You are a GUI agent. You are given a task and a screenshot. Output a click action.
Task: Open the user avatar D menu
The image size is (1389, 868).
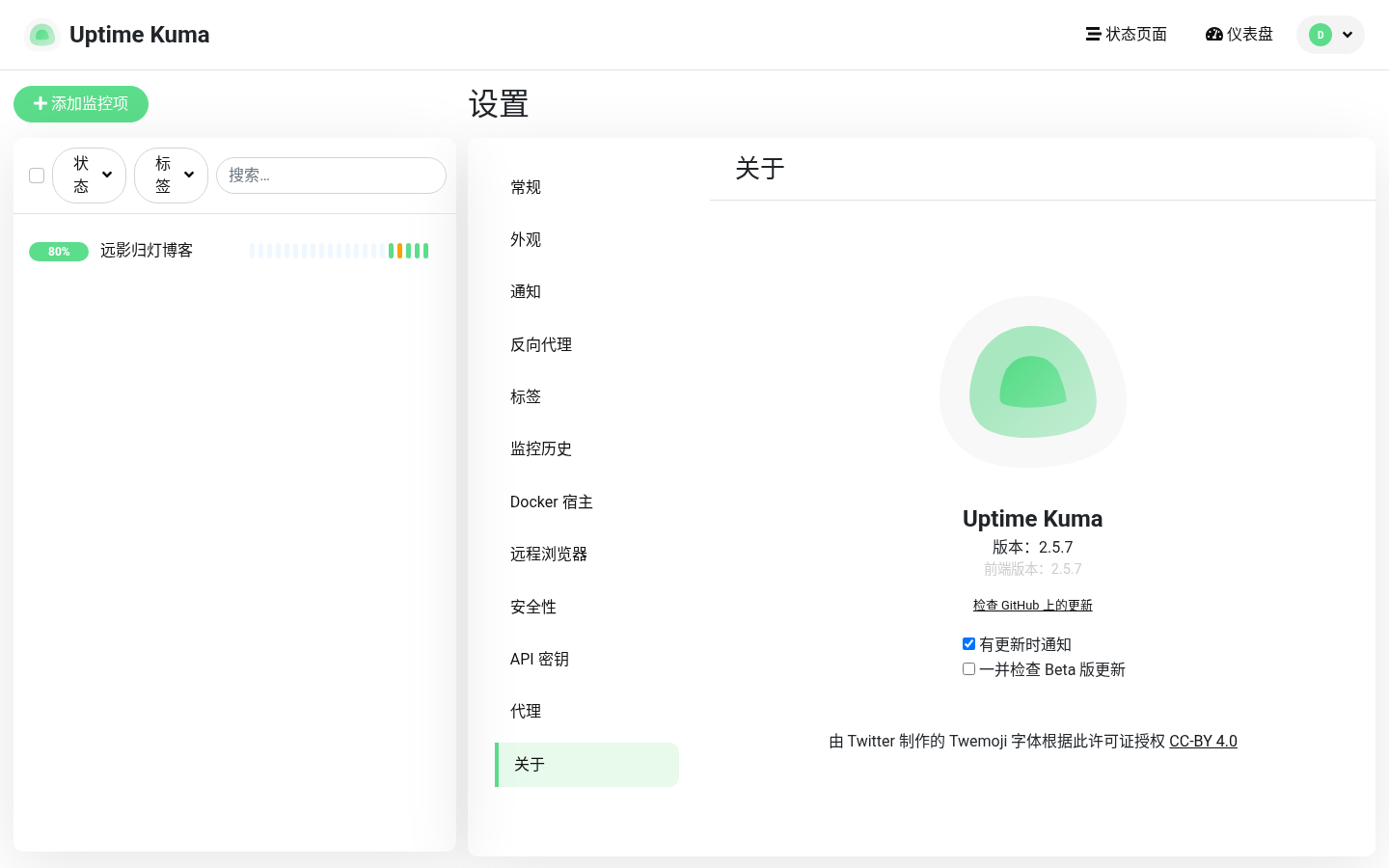[1330, 35]
